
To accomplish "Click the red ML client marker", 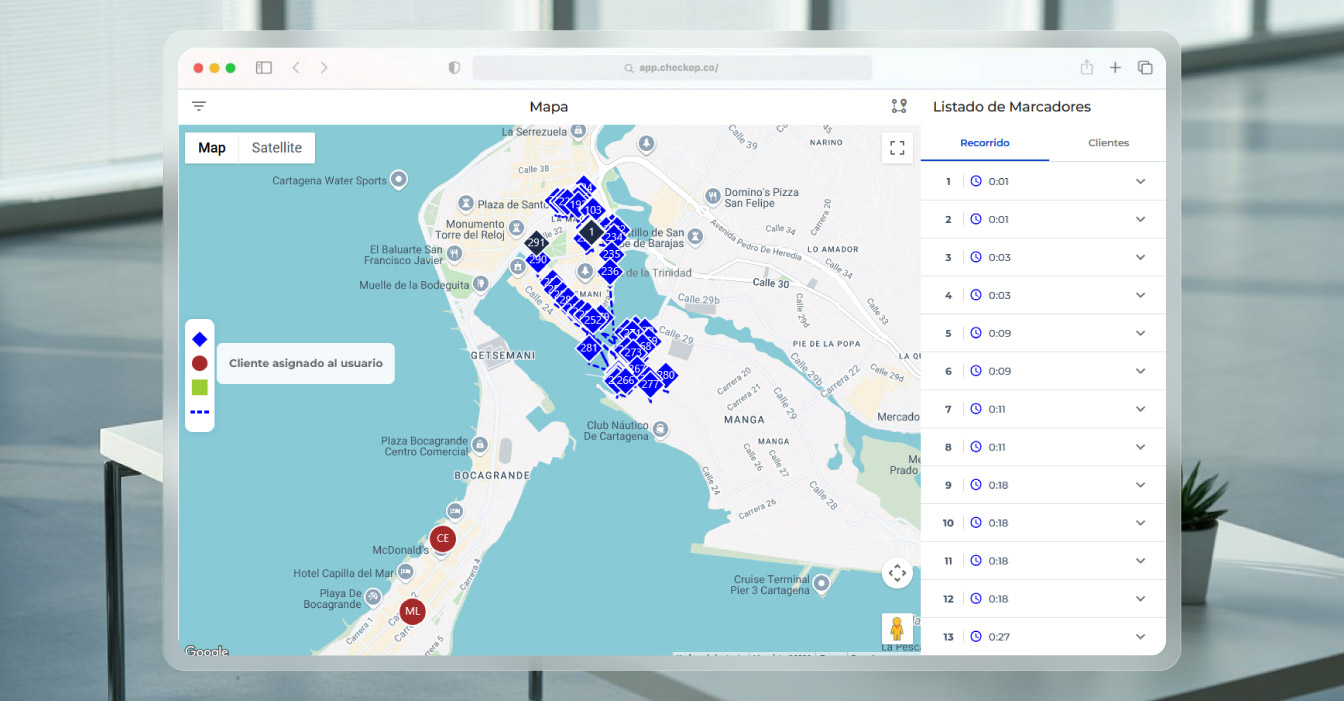I will click(412, 611).
